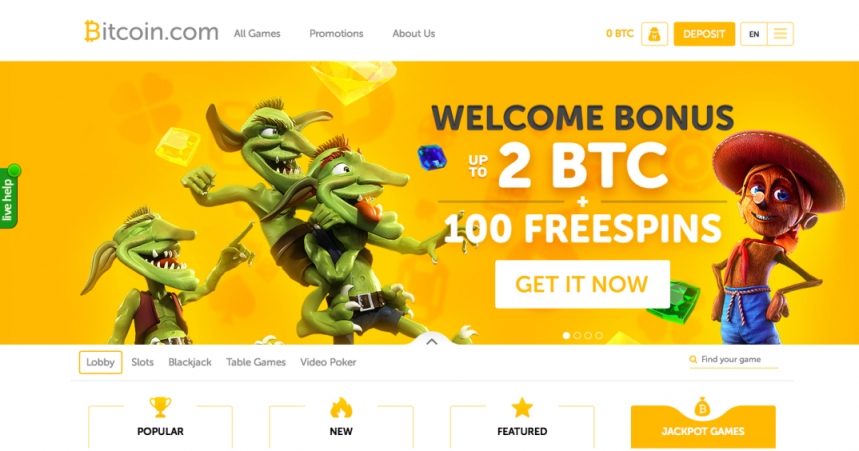Switch to the second banner slide dot
This screenshot has width=859, height=451.
point(577,335)
